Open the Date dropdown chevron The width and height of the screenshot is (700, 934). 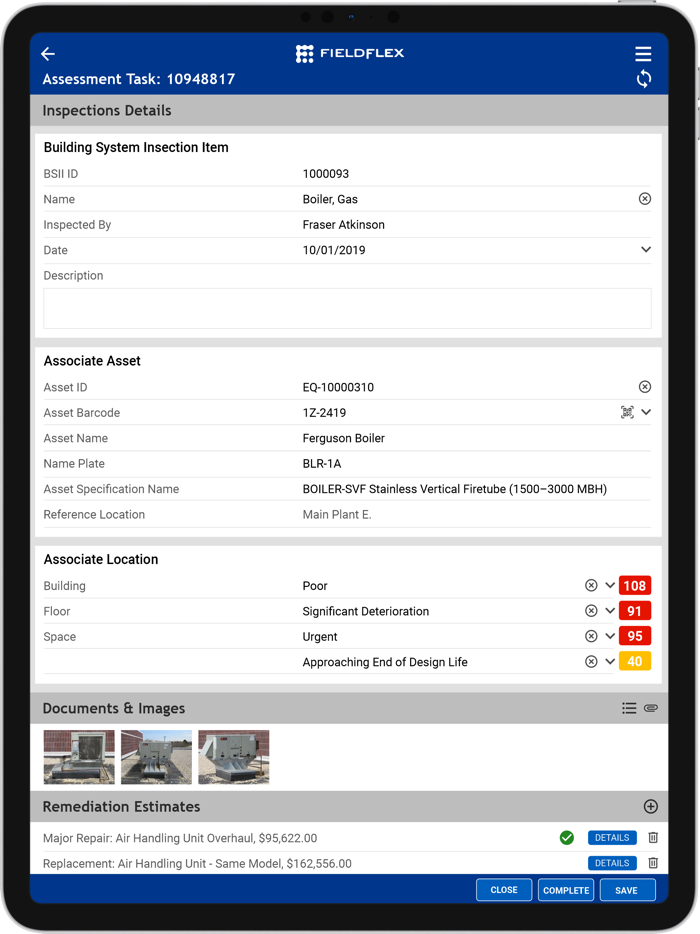coord(646,250)
